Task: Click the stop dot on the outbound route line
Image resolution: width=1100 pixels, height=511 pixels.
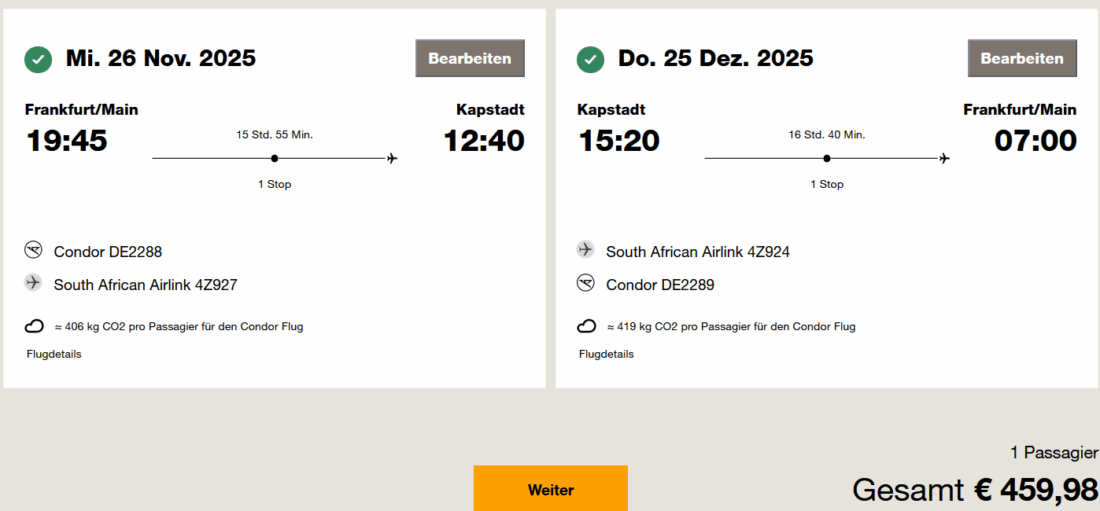Action: (274, 158)
